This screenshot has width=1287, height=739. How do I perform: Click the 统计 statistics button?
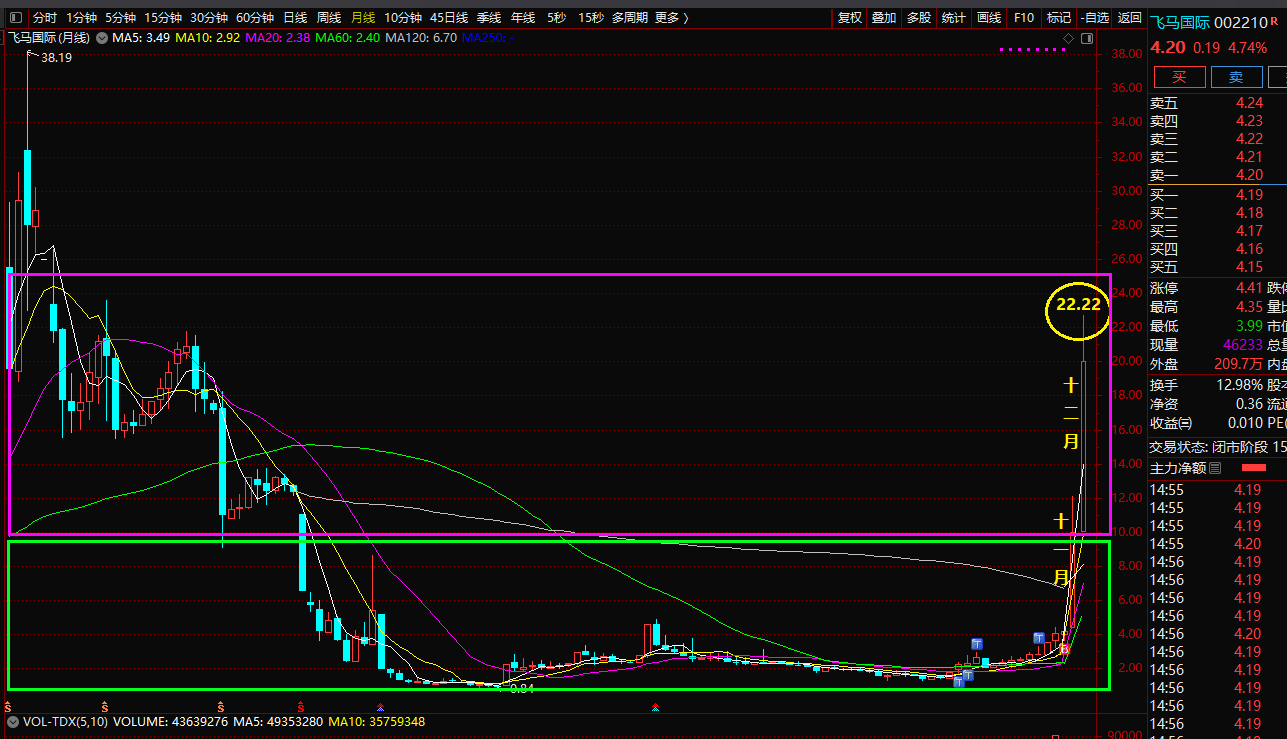[954, 18]
